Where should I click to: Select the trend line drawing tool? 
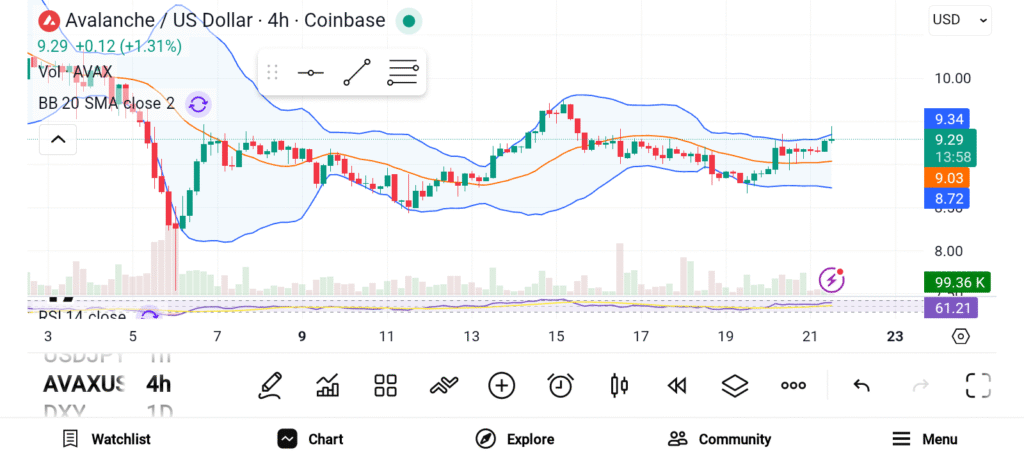tap(356, 73)
